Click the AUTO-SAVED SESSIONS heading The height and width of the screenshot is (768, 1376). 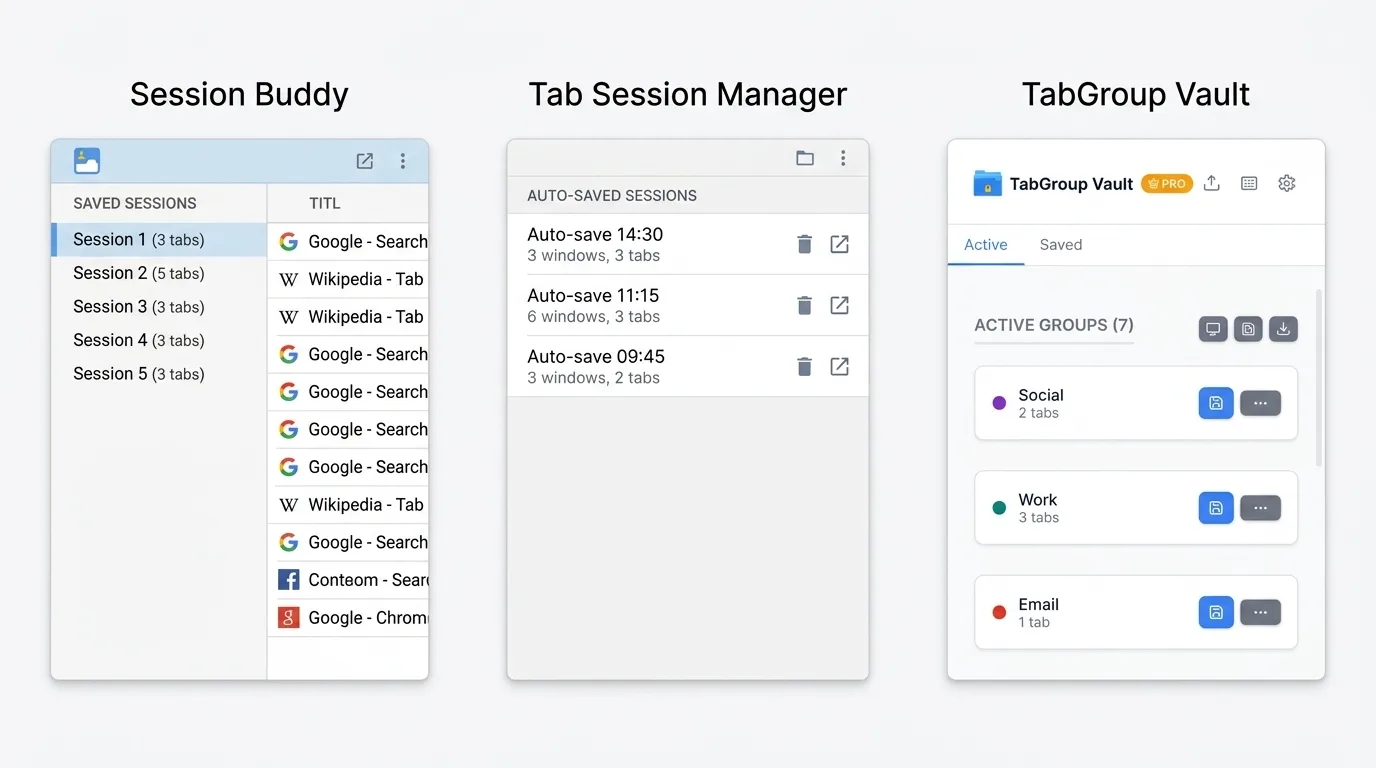pos(612,196)
